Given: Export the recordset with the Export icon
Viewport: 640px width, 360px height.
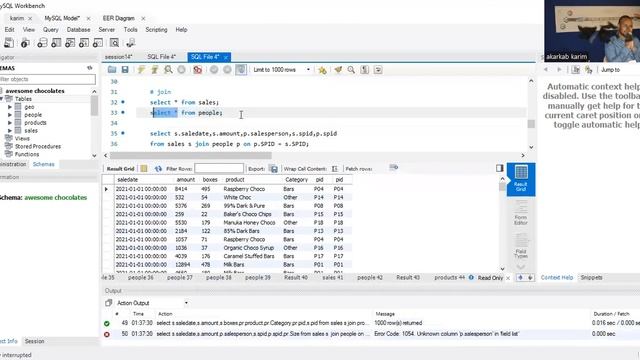Looking at the screenshot, I should click(x=274, y=169).
